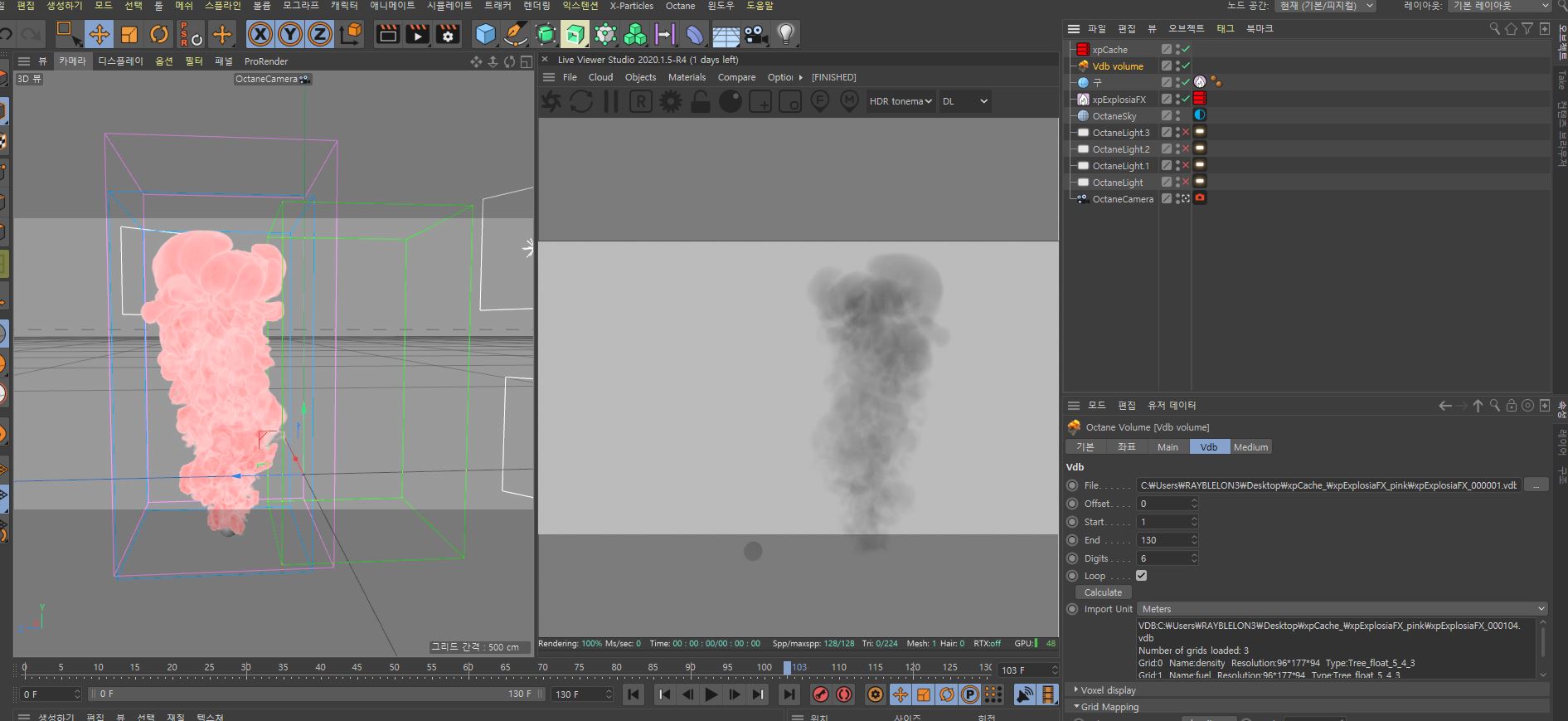
Task: Uncheck the Loop checkbox
Action: tap(1141, 576)
